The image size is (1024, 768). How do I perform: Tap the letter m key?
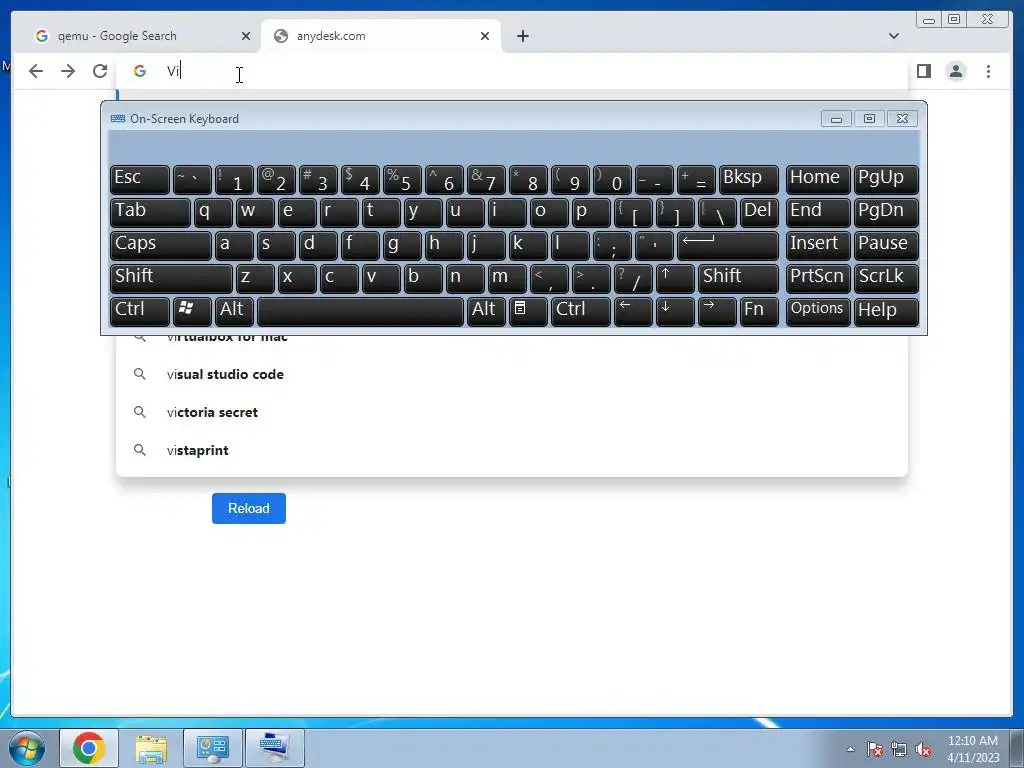(x=507, y=278)
